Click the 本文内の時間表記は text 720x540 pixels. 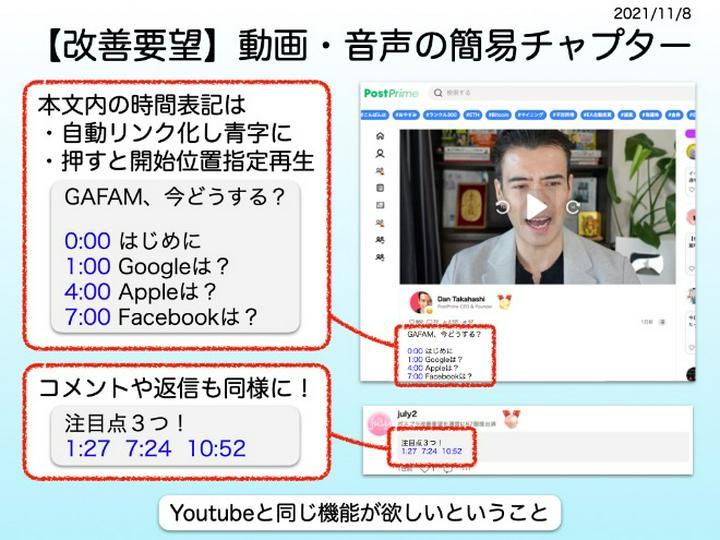tap(142, 105)
